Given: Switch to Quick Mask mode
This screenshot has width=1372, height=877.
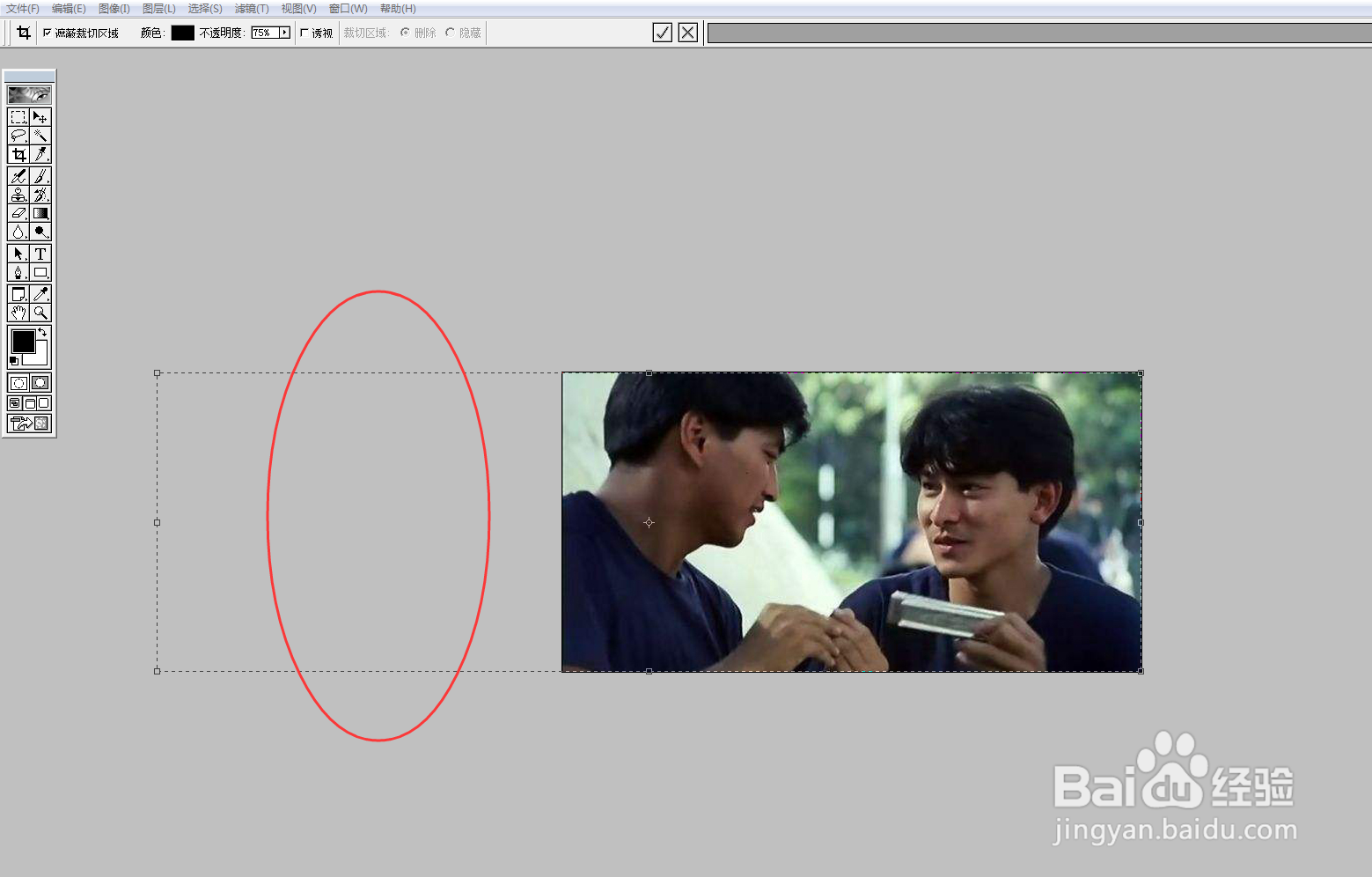Looking at the screenshot, I should click(40, 383).
